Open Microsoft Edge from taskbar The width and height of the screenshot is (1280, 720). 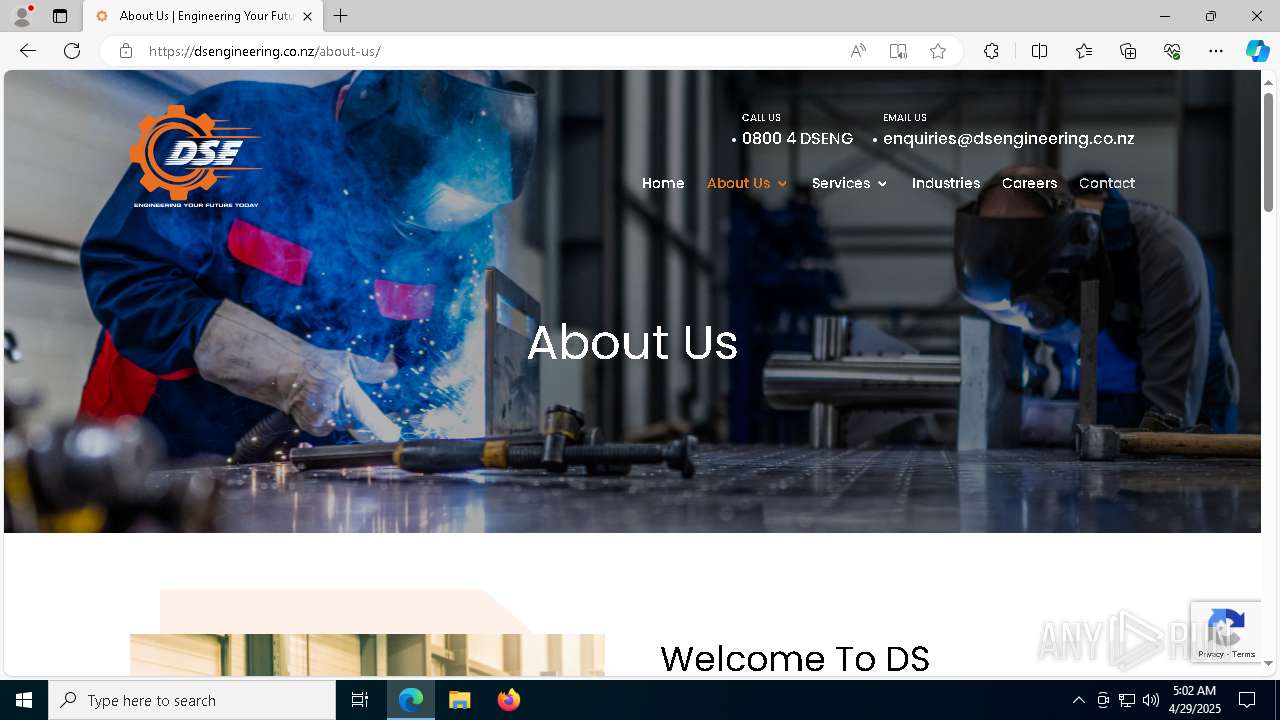pos(411,700)
